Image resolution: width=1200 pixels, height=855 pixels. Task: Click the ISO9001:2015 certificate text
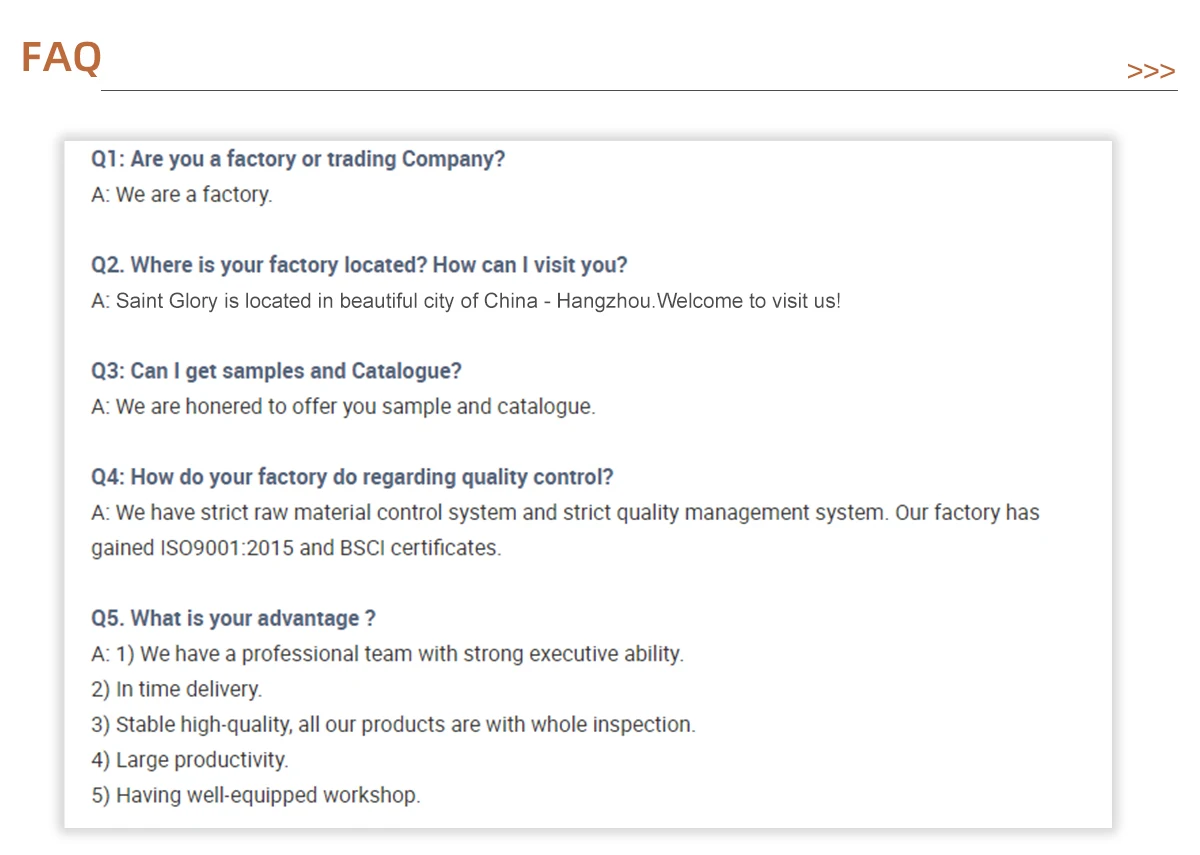226,548
